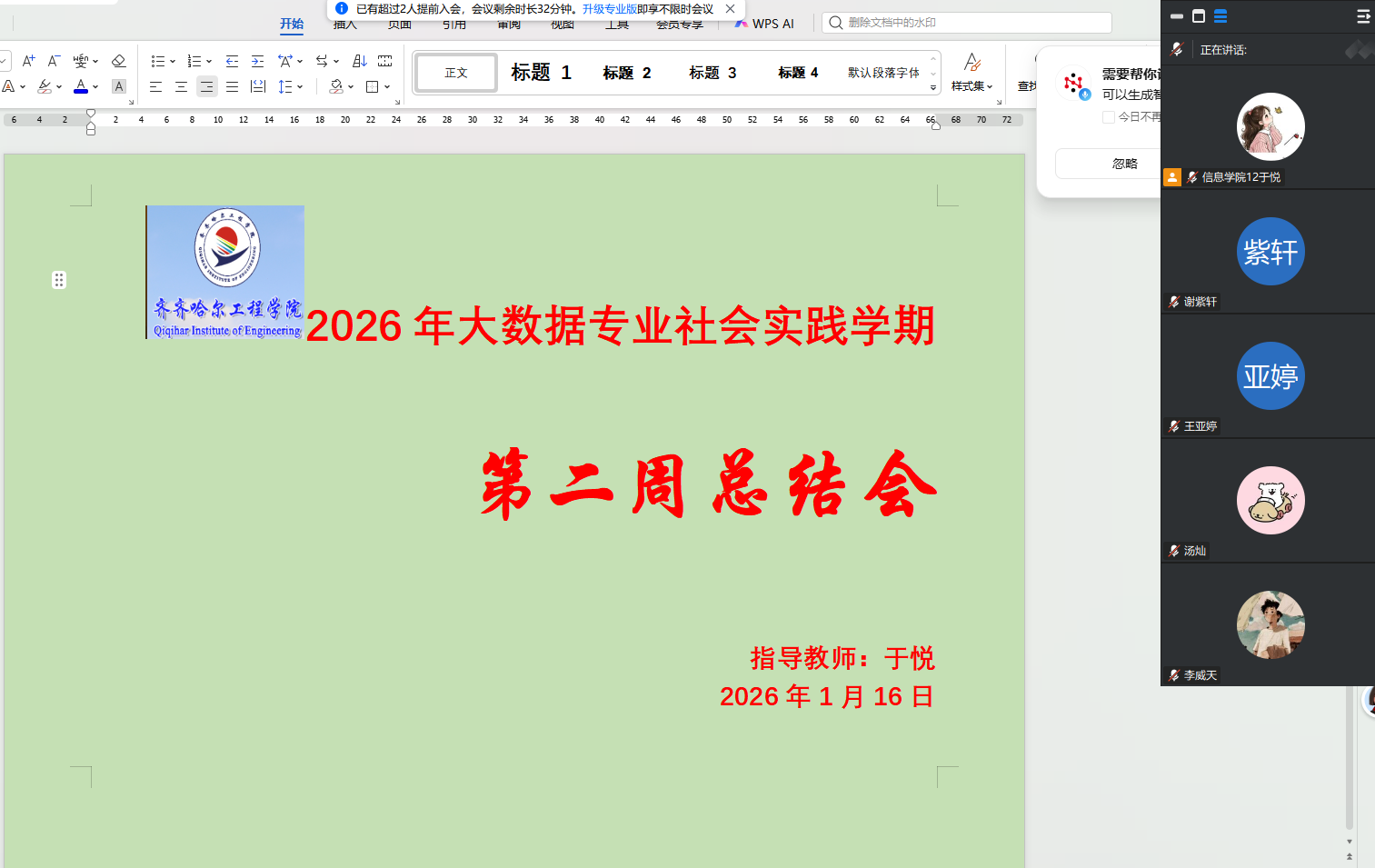Check the 今日不再 checkbox in popup
1375x868 pixels.
pos(1108,117)
